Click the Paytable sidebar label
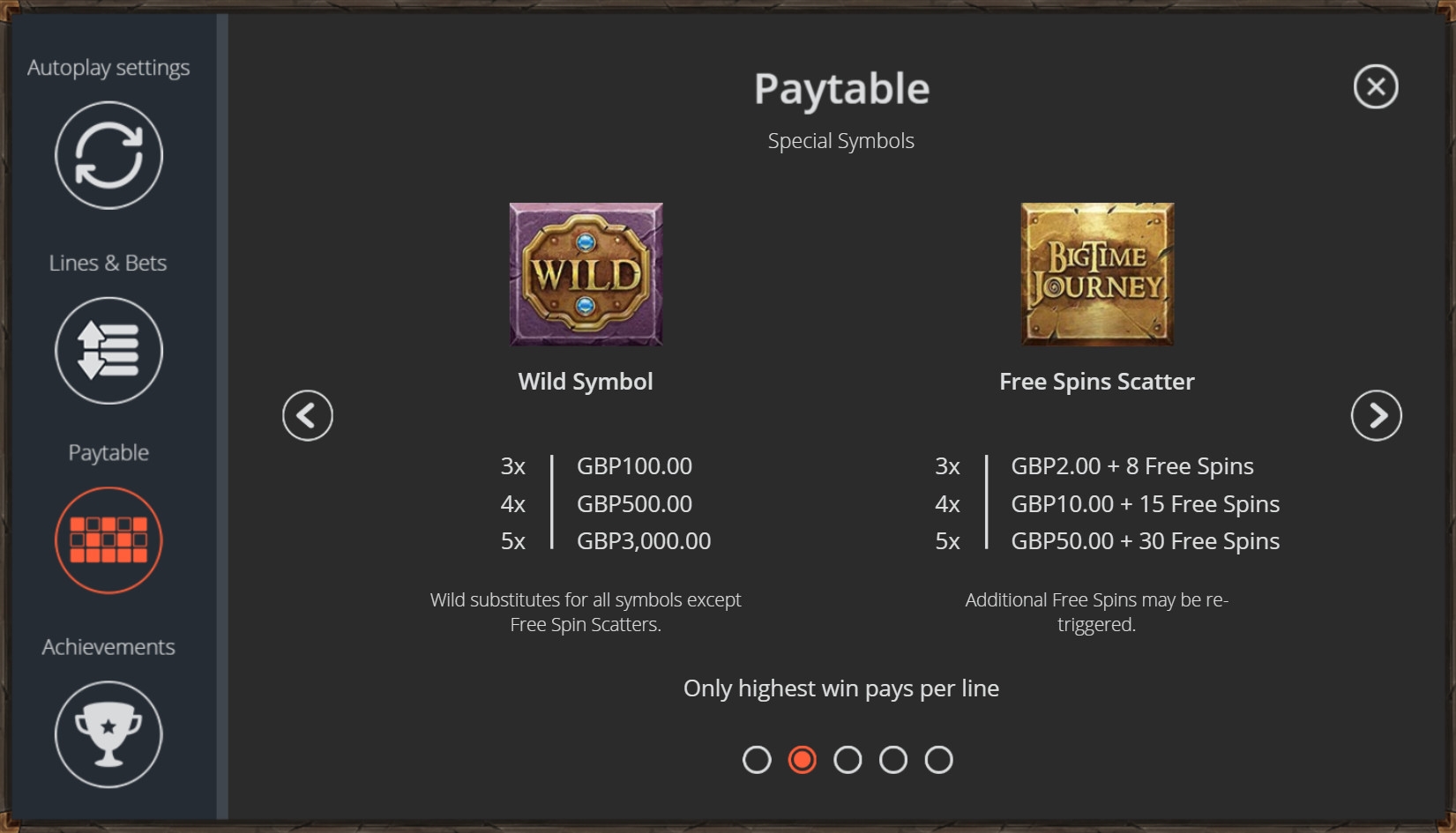The image size is (1456, 833). [108, 452]
